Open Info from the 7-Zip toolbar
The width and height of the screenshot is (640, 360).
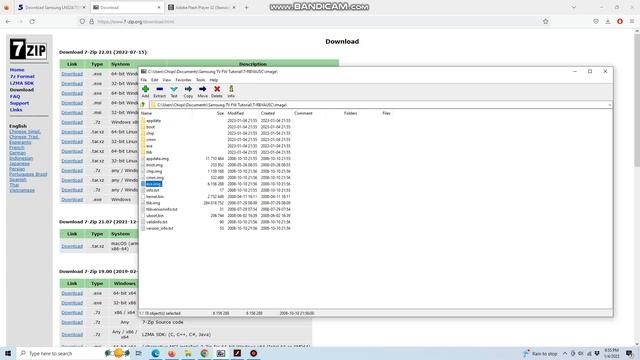[231, 91]
